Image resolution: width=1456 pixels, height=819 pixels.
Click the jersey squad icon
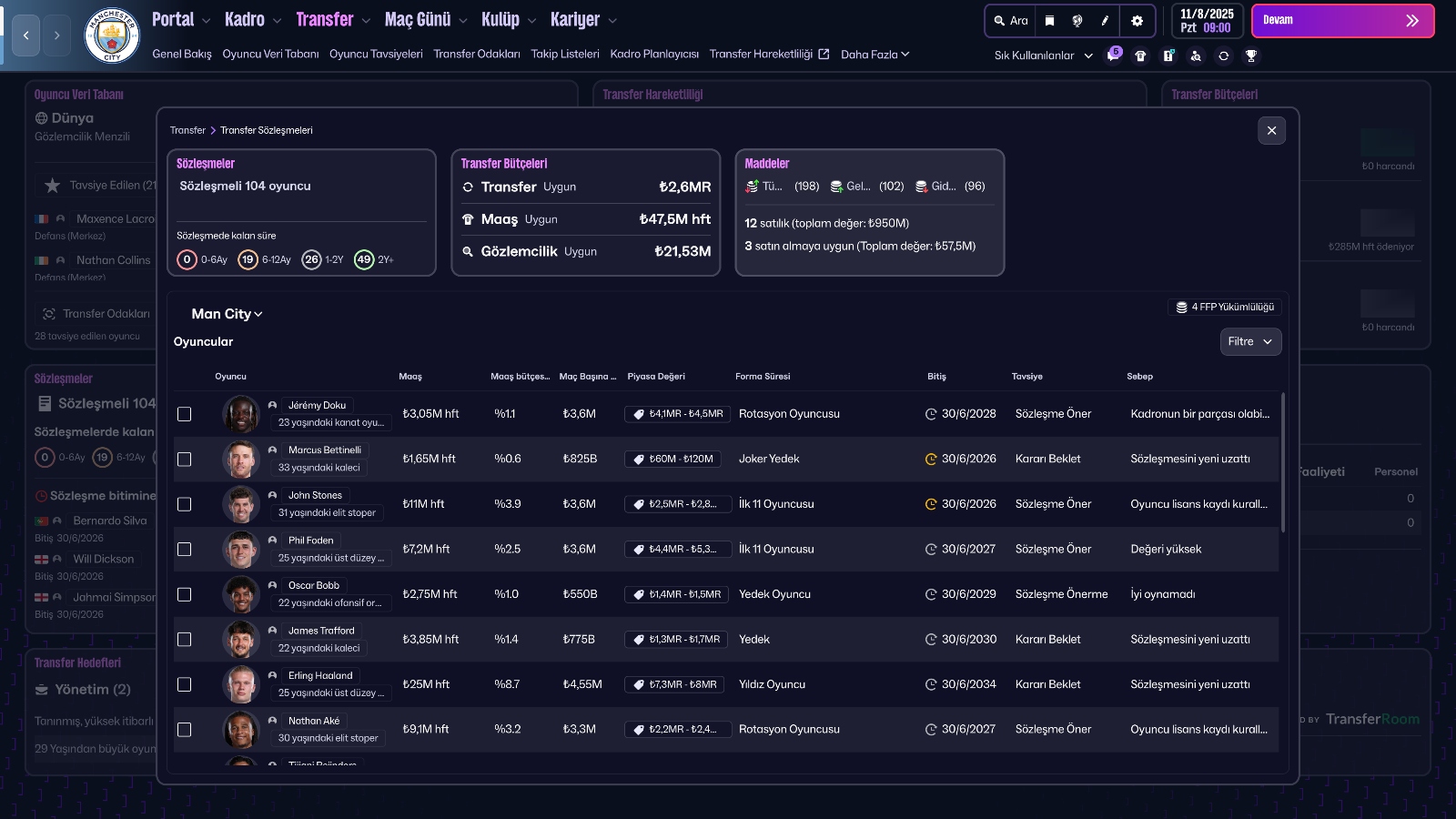click(x=1140, y=56)
